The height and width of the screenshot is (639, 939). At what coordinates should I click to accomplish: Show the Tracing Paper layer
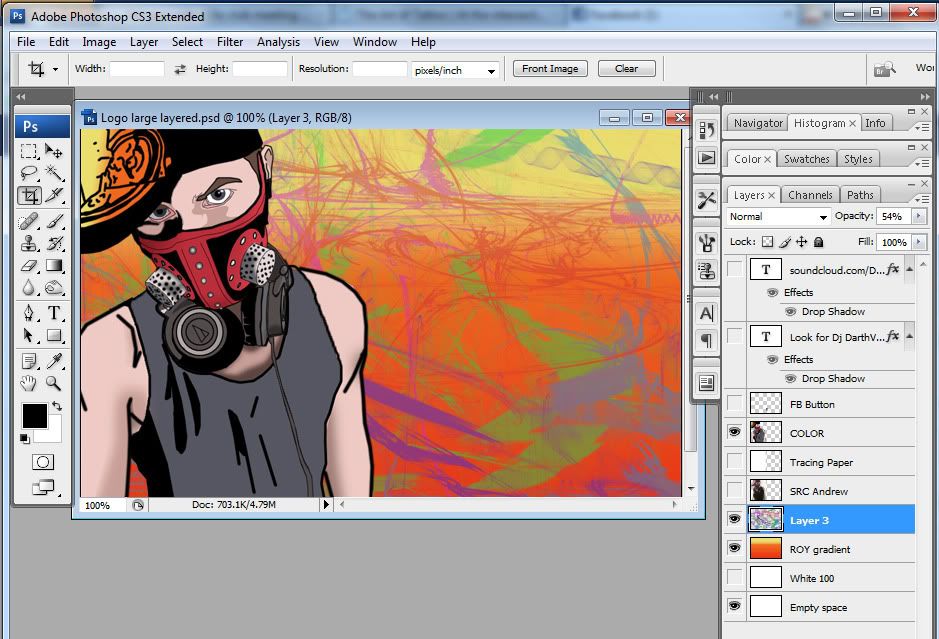coord(735,461)
